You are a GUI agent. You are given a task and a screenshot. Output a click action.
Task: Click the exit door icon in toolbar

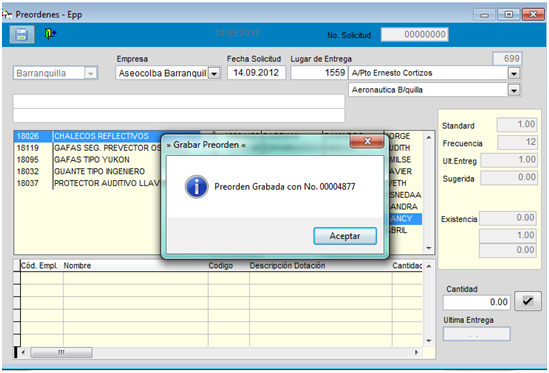coord(50,34)
